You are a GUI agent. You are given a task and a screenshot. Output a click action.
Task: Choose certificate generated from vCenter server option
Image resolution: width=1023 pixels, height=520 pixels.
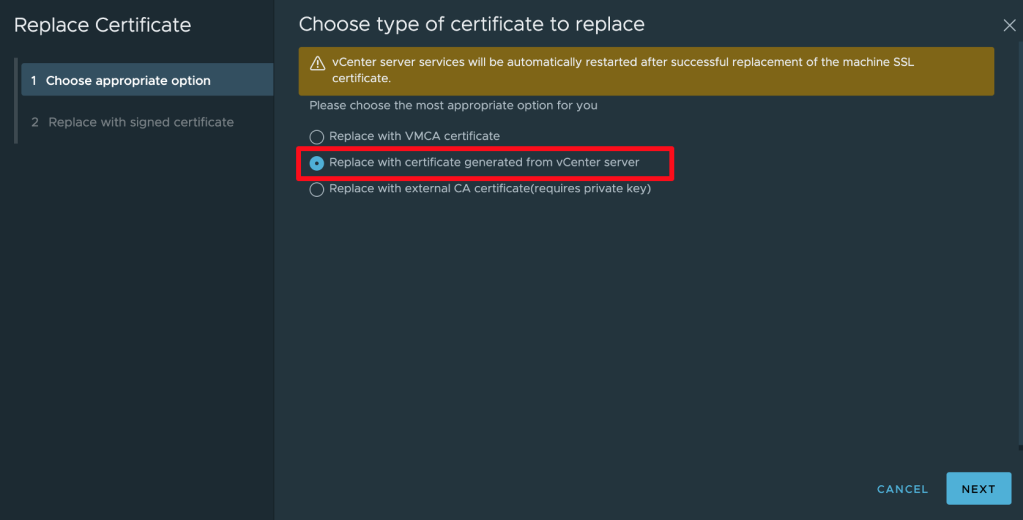tap(317, 163)
